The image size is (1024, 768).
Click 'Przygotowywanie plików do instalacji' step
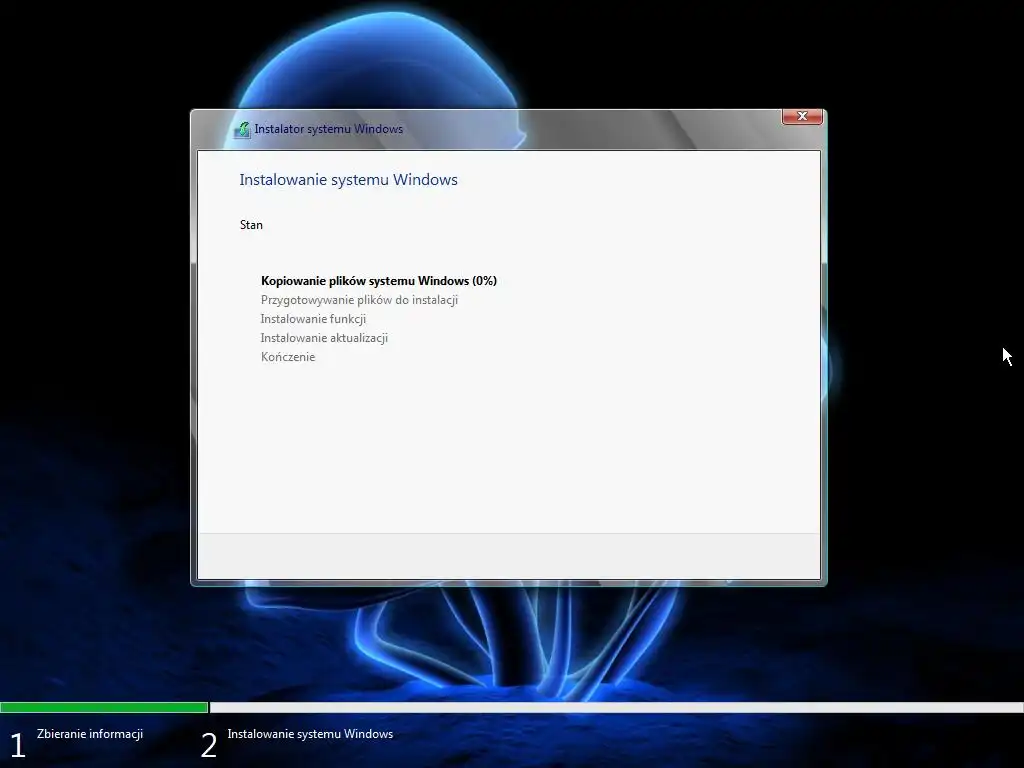[x=359, y=300]
